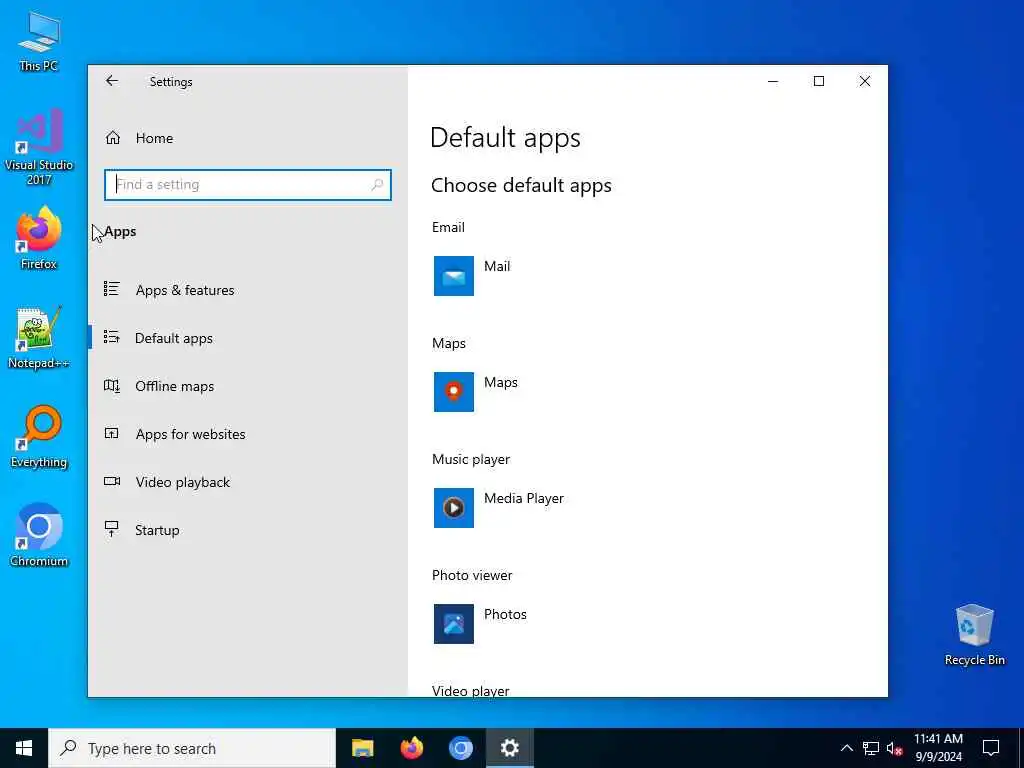Select Notepad++ desktop shortcut
This screenshot has width=1024, height=768.
[x=39, y=338]
